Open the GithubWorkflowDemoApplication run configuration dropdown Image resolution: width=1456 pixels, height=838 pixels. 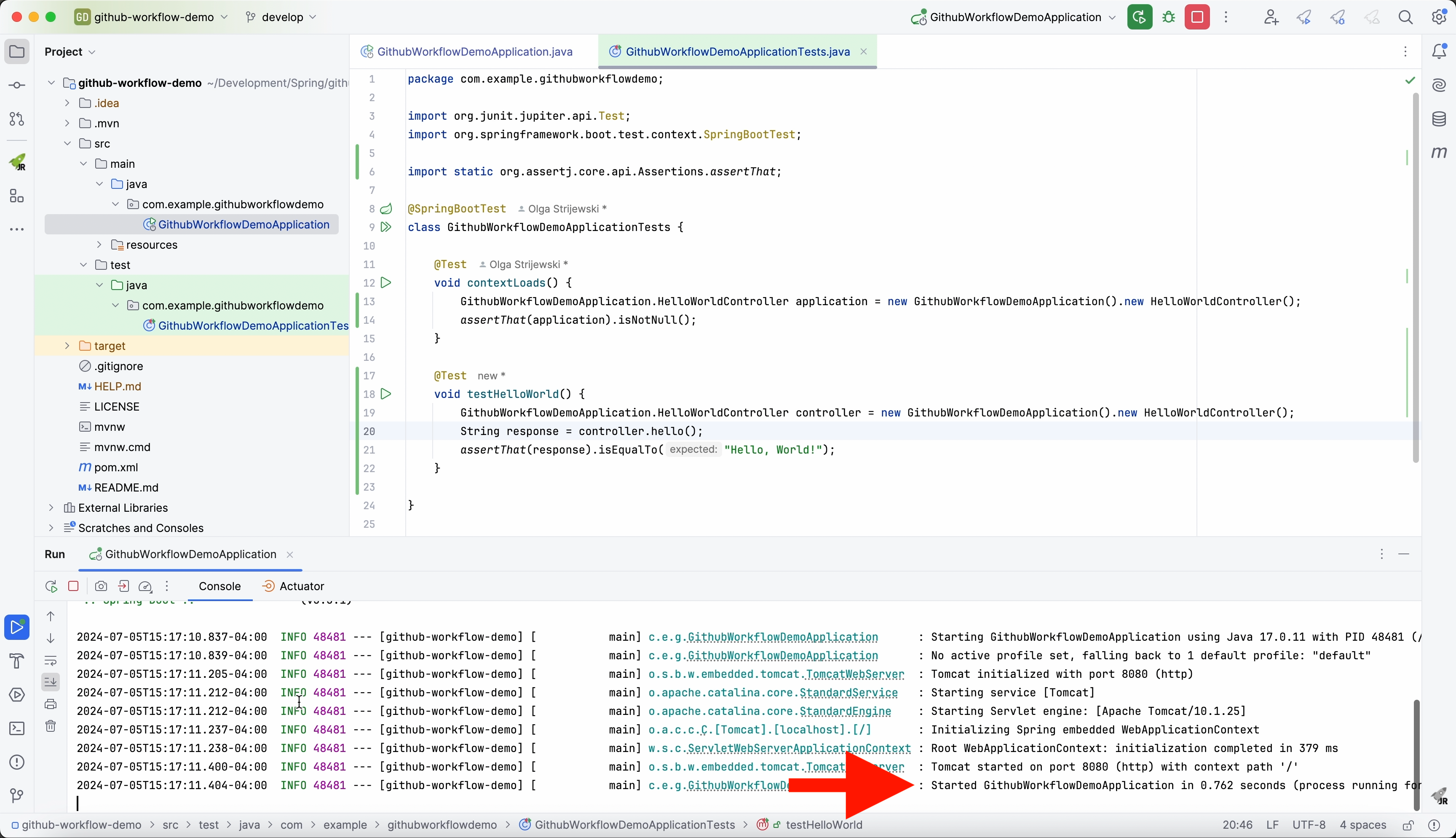(1015, 17)
